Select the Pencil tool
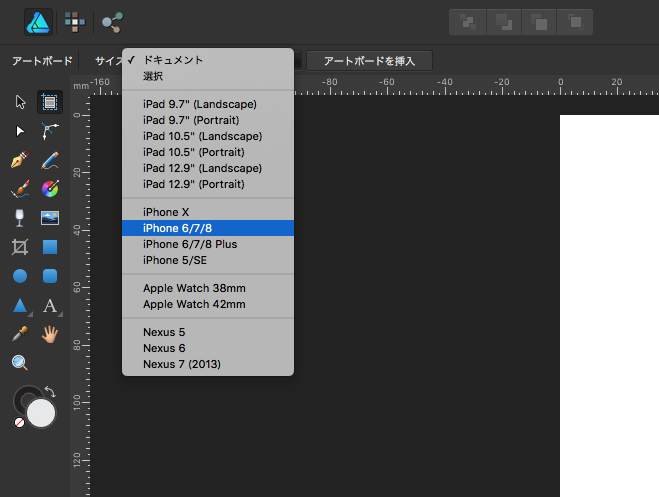Screen dimensions: 659x497 click(x=50, y=160)
